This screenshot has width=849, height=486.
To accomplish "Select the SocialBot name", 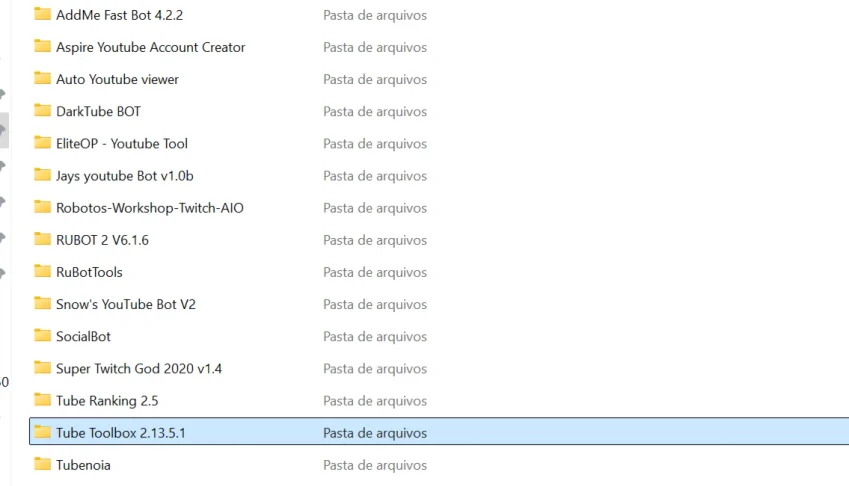I will click(x=83, y=337).
